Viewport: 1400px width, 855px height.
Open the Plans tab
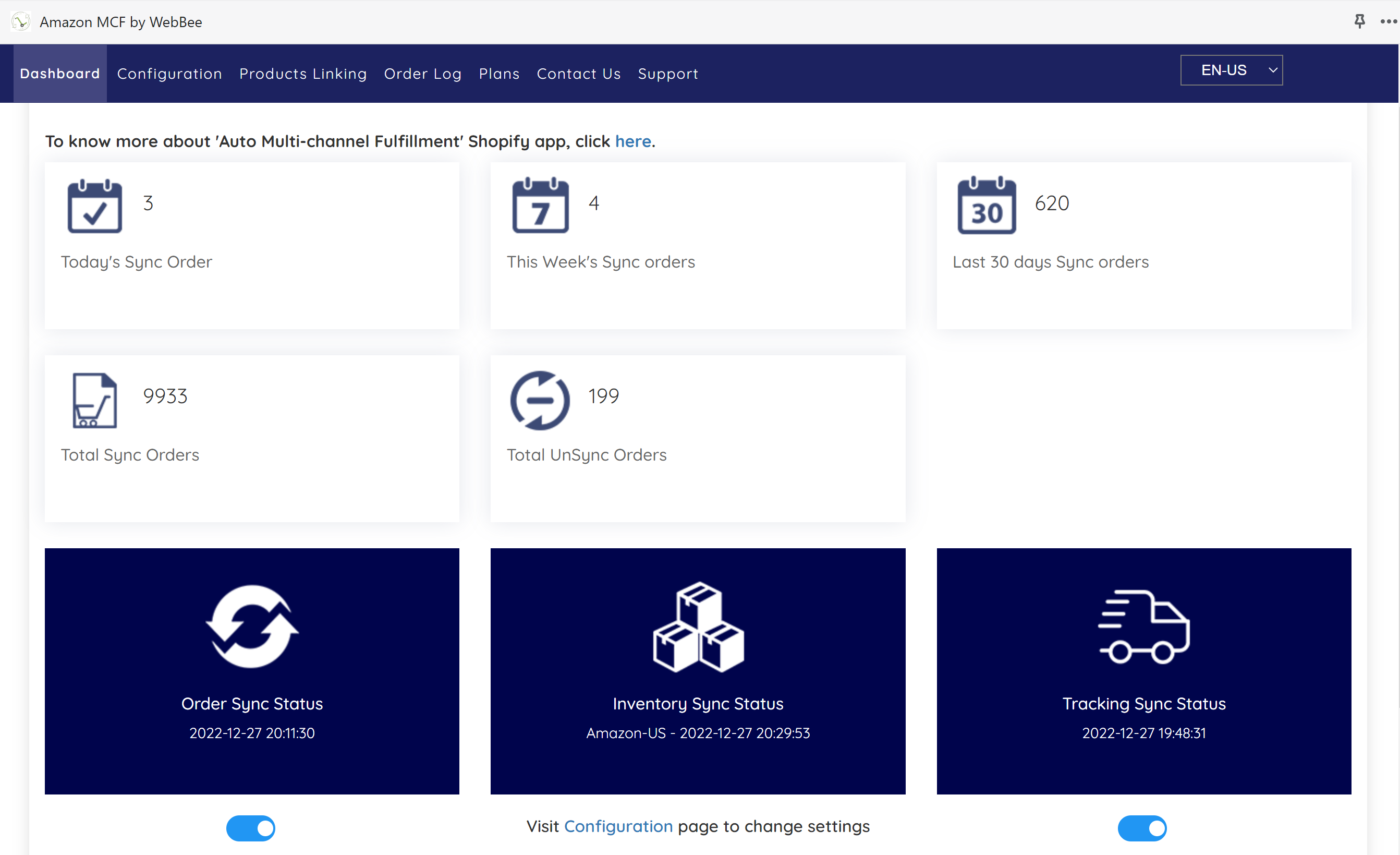point(499,74)
